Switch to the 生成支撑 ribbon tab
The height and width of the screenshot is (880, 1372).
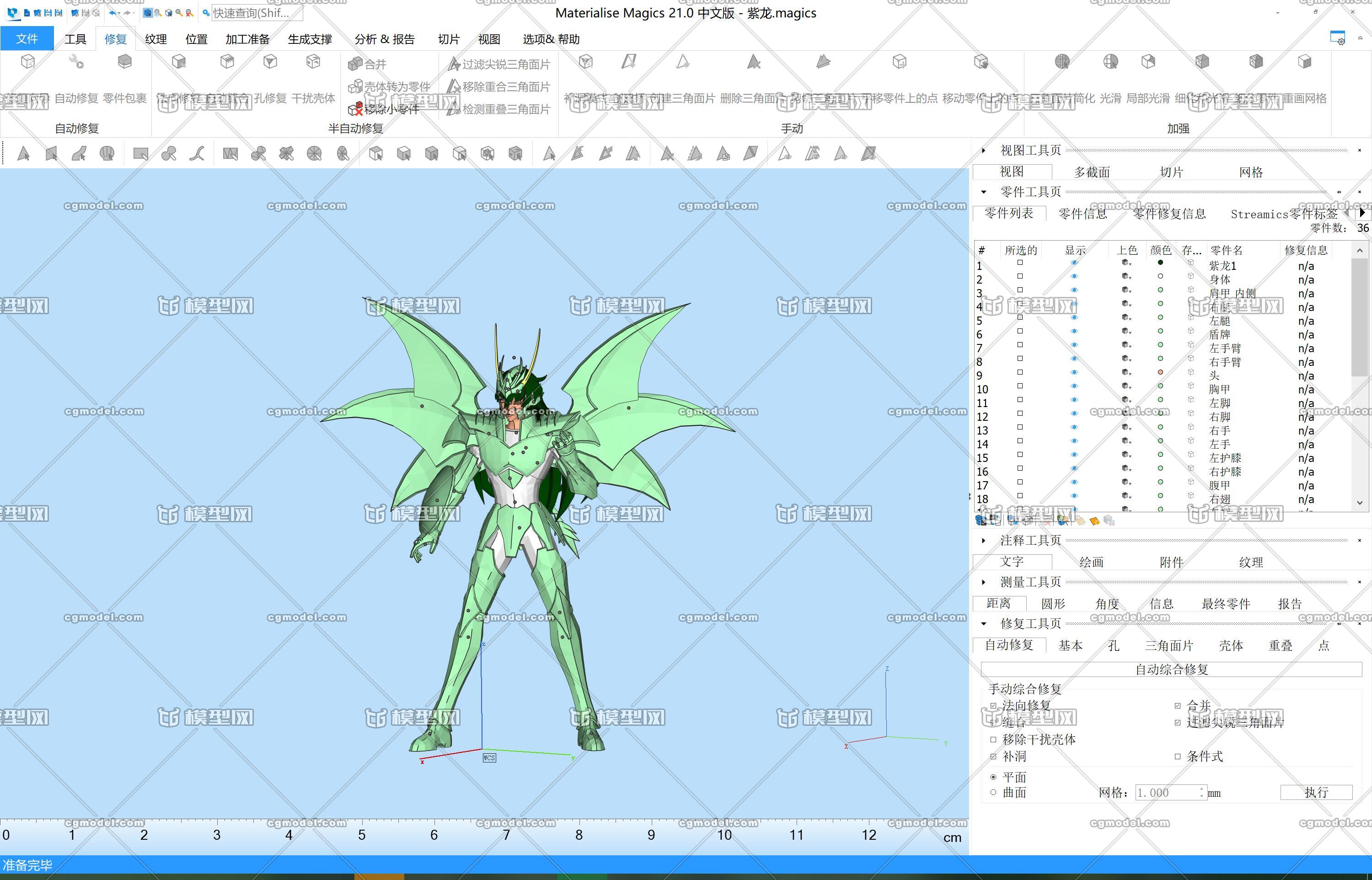(x=310, y=39)
